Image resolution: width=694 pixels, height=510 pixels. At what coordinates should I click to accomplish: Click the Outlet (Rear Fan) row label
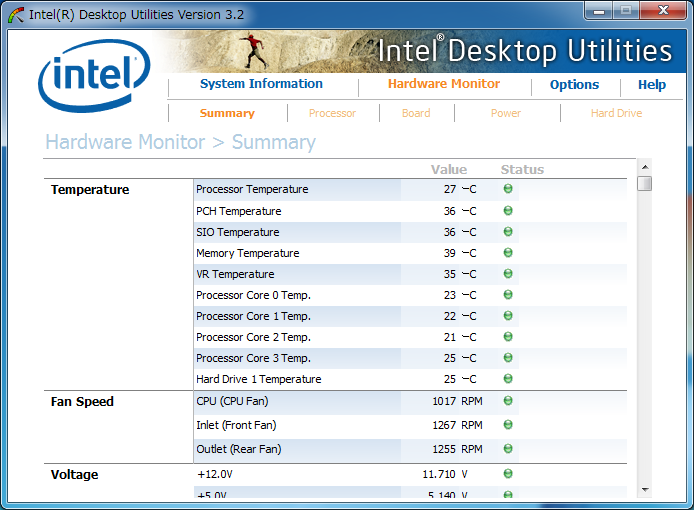(x=239, y=449)
